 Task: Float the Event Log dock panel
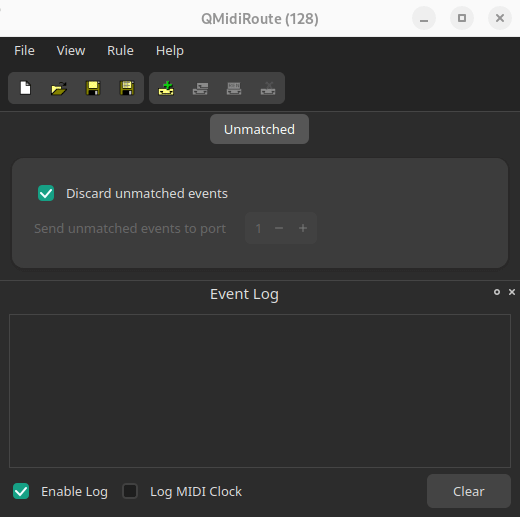pos(497,292)
